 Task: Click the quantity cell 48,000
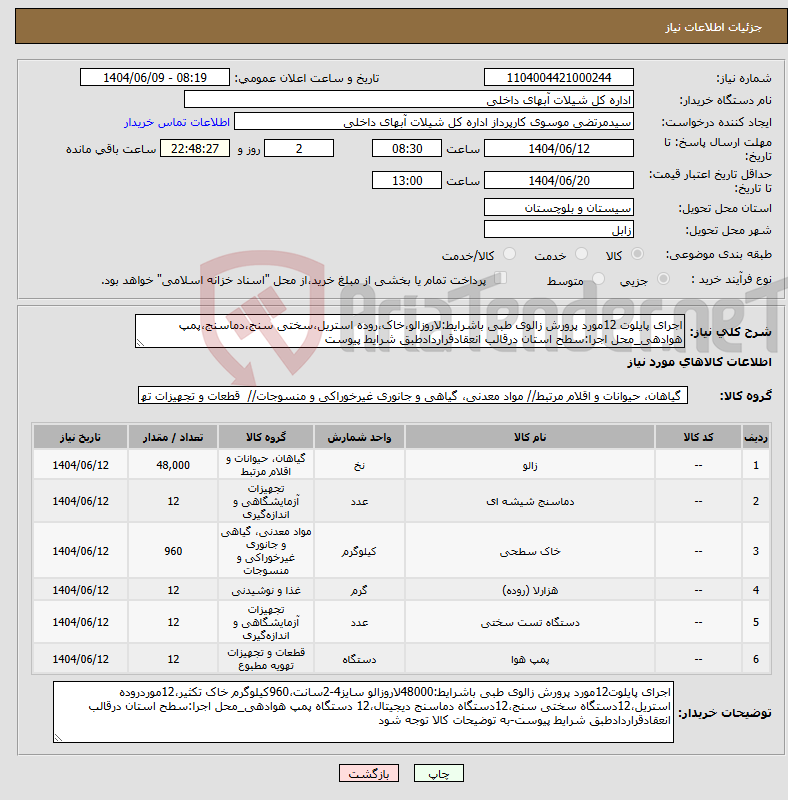point(173,465)
